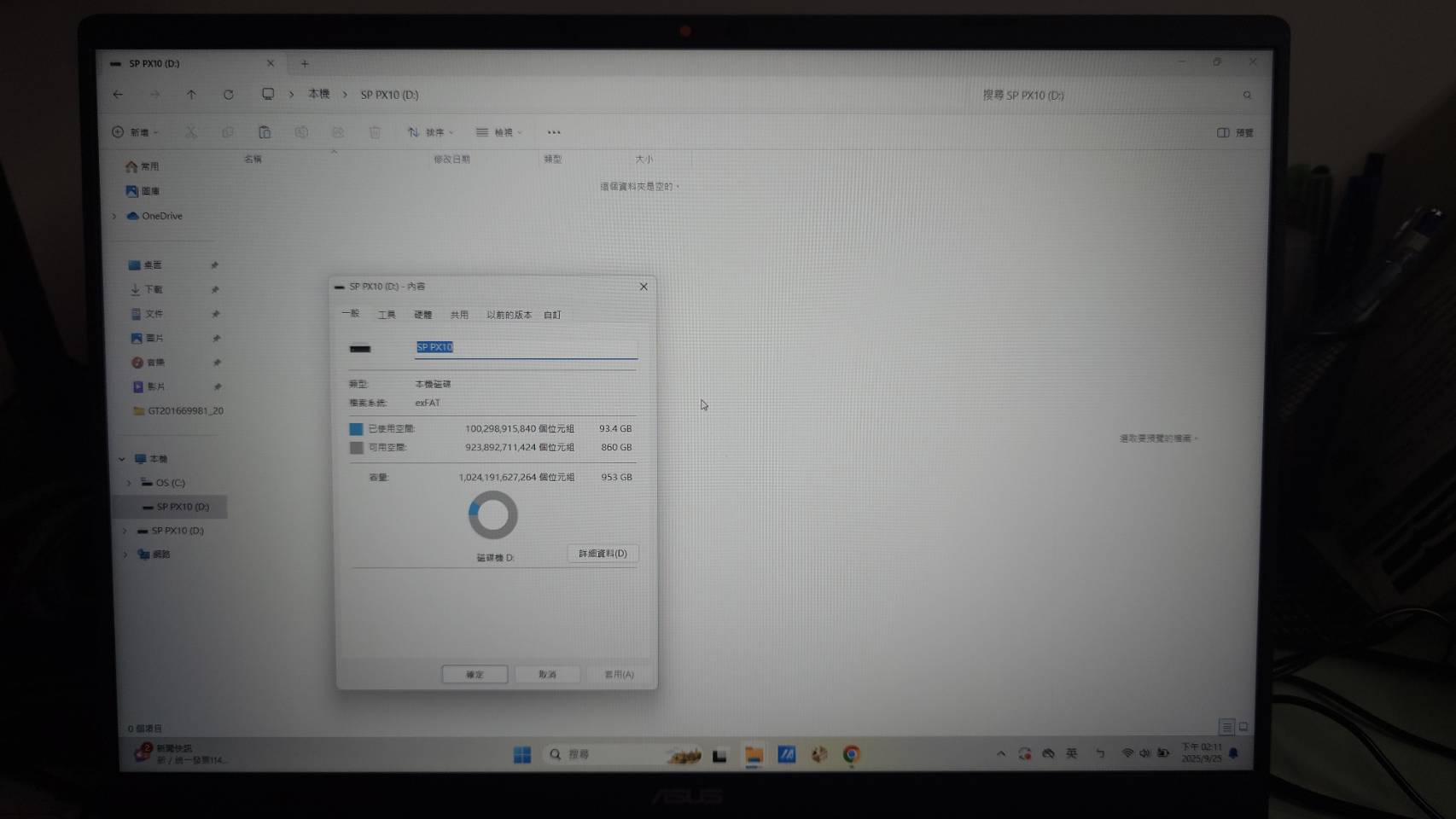Viewport: 1456px width, 819px height.
Task: Collapse the 本機 (This PC) tree node
Action: [122, 459]
